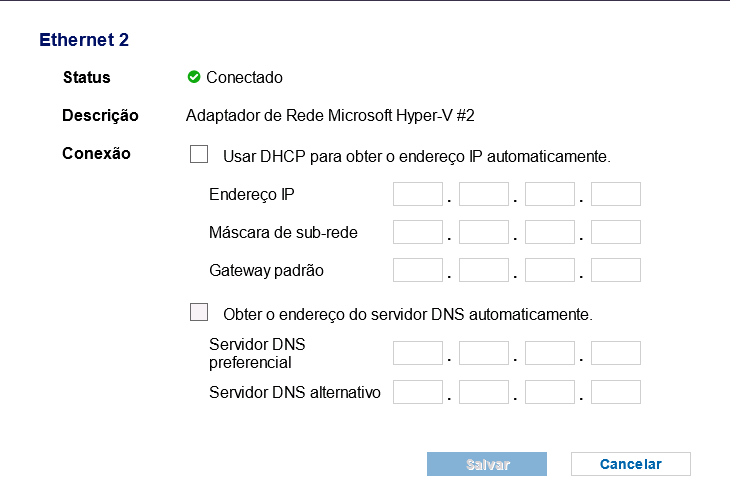Select second octet of Endereço IP
730x498 pixels.
484,194
